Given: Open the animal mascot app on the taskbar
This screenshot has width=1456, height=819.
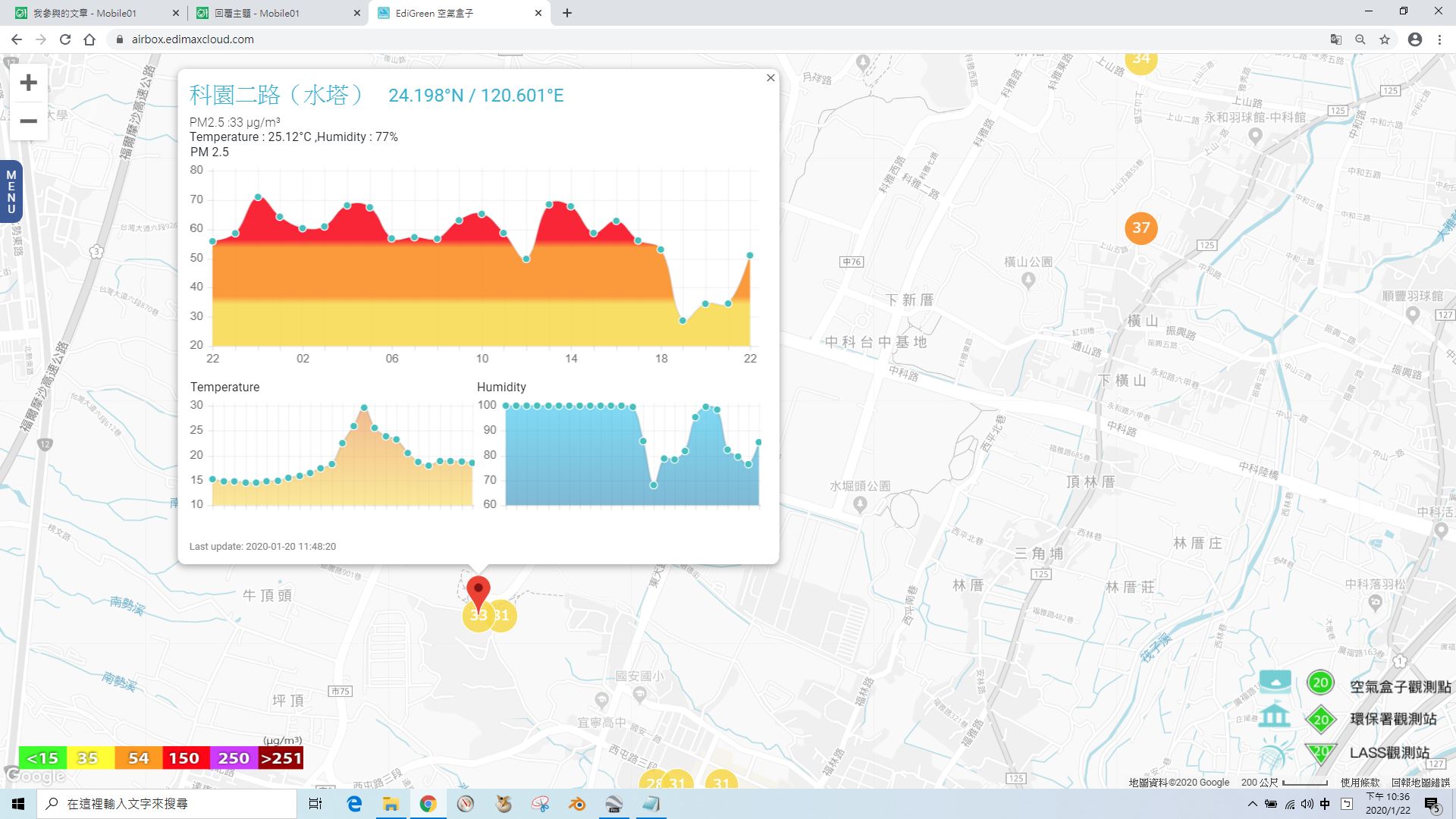Looking at the screenshot, I should [x=503, y=804].
